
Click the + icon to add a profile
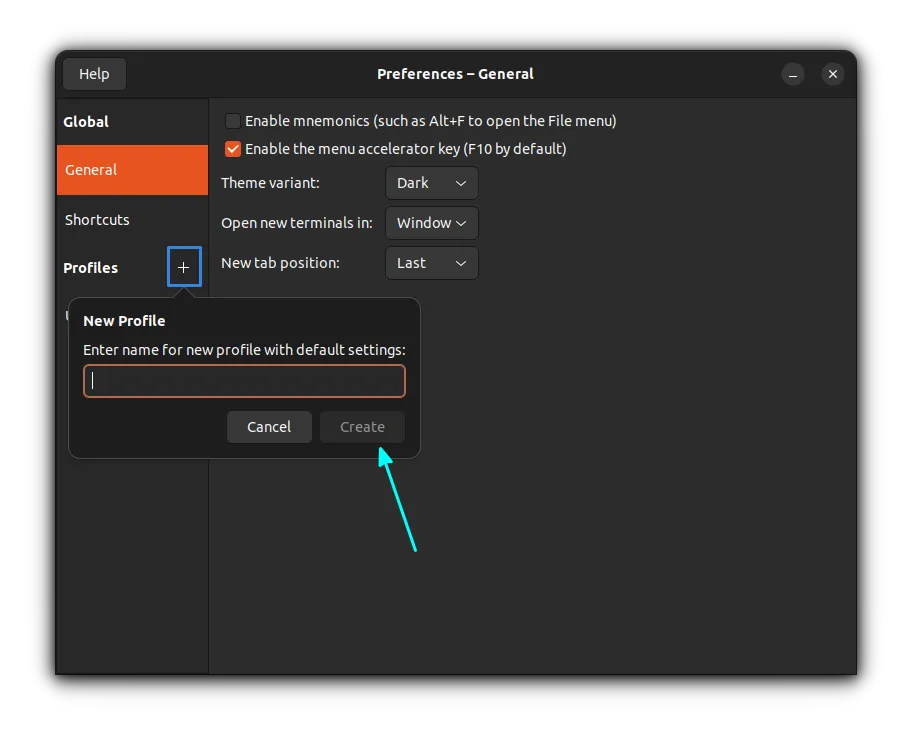click(x=184, y=267)
